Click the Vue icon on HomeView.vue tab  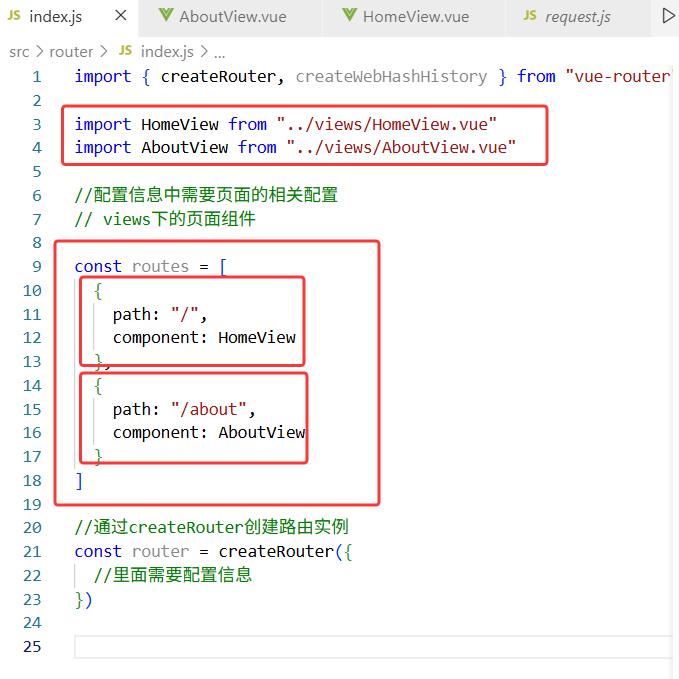pyautogui.click(x=349, y=15)
